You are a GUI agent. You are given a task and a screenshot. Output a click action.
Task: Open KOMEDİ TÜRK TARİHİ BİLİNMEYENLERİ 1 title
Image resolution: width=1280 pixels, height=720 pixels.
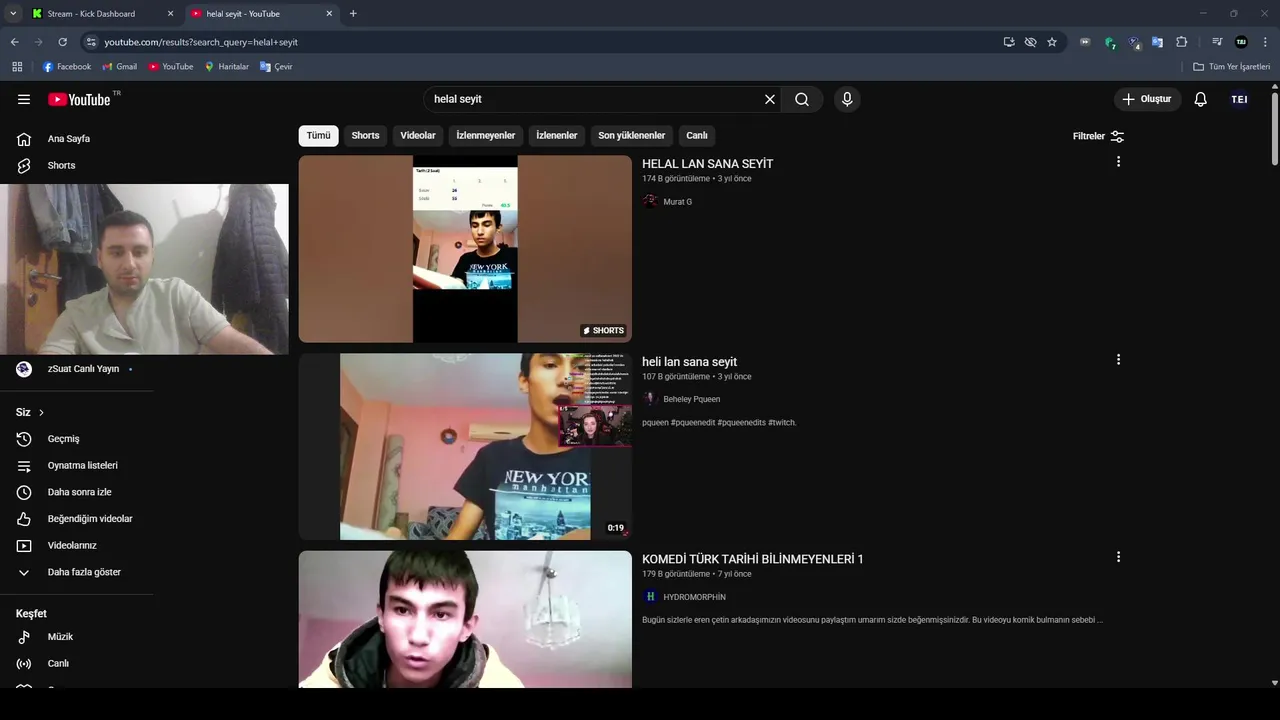click(752, 559)
